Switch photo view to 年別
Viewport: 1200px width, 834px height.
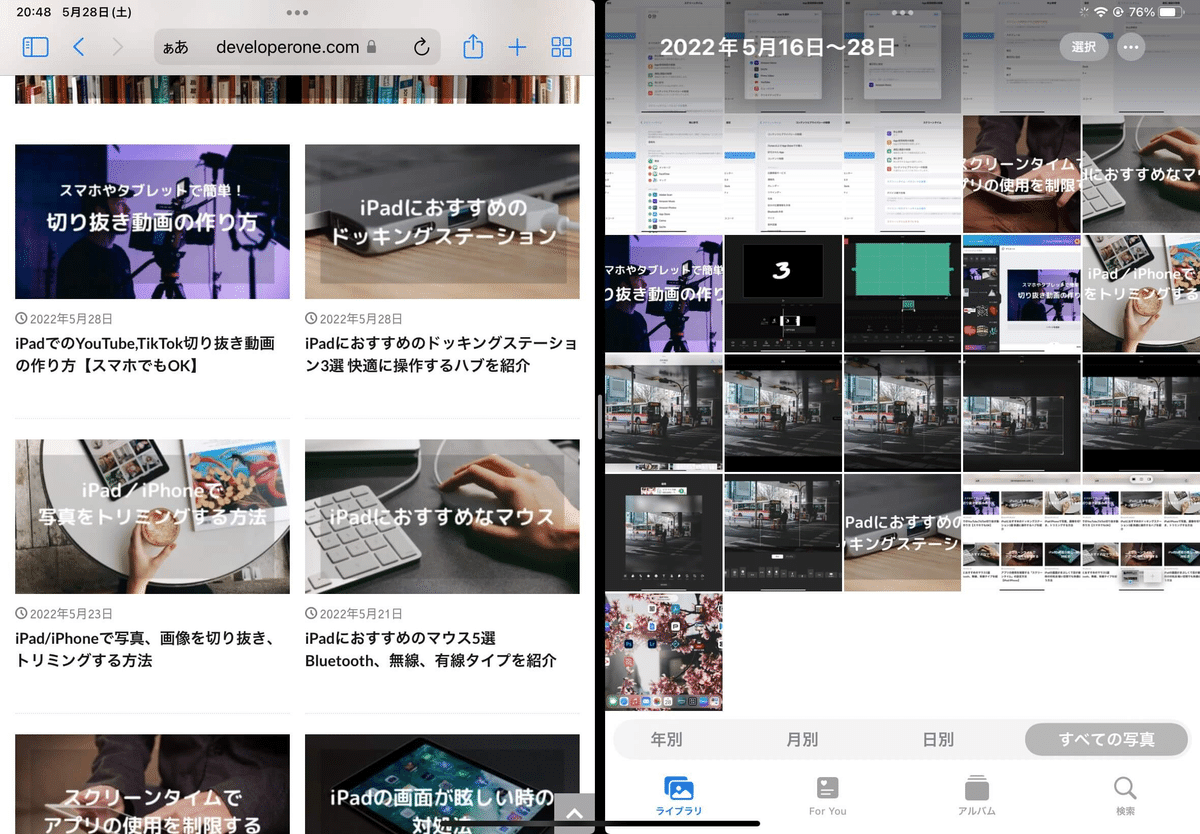click(x=666, y=739)
